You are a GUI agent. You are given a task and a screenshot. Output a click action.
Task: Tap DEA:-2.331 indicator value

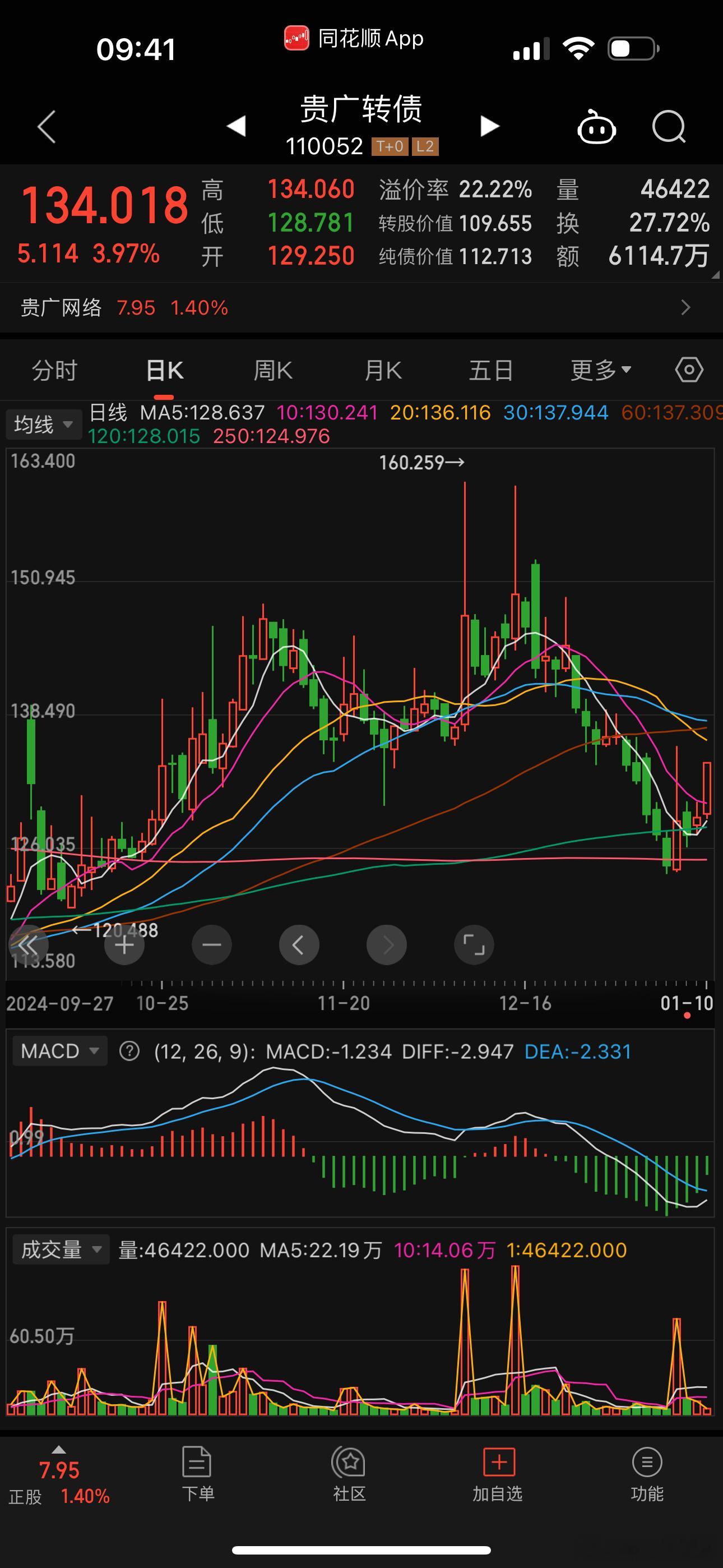tap(578, 1052)
